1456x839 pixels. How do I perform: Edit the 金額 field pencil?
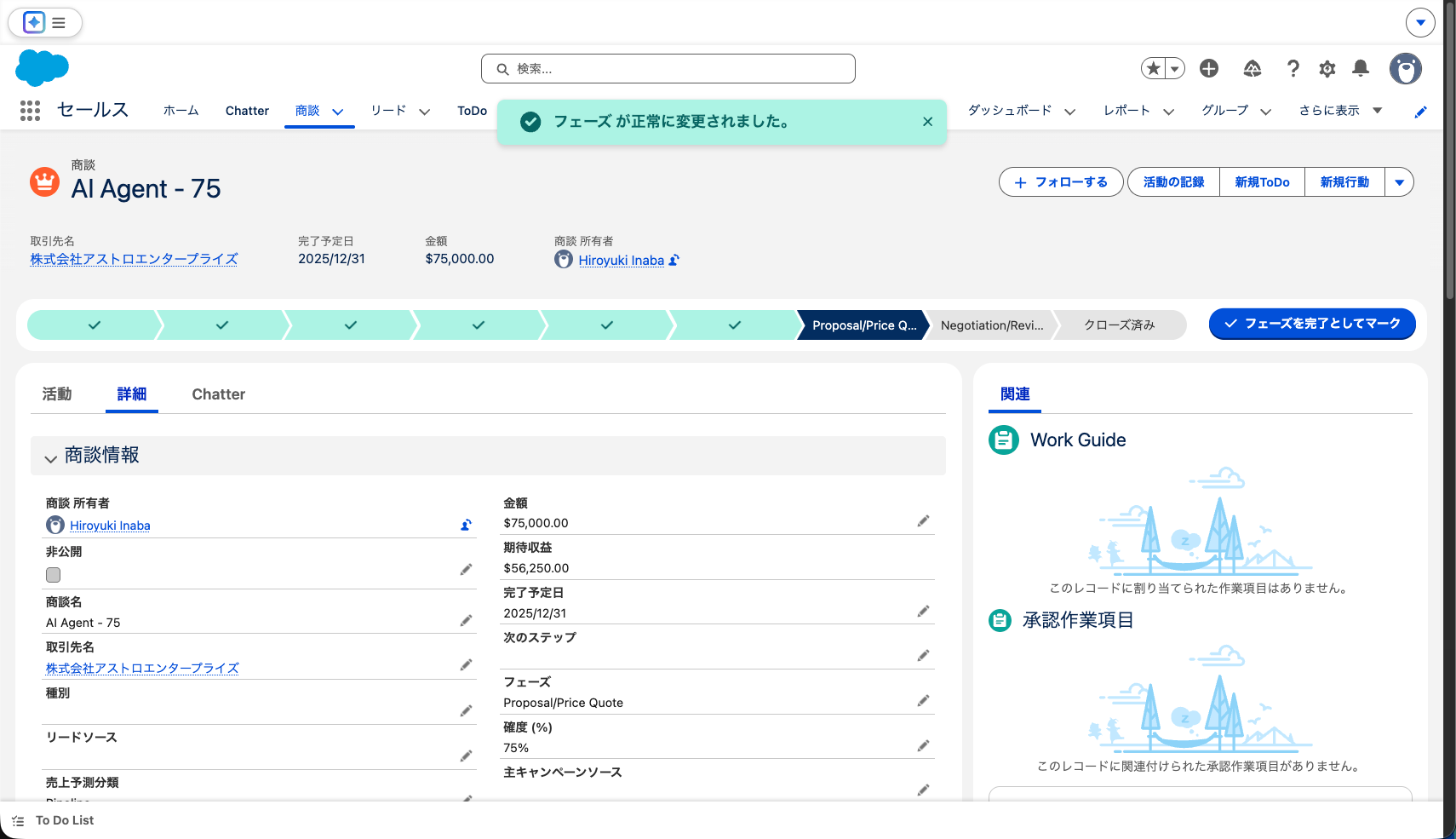pos(924,520)
